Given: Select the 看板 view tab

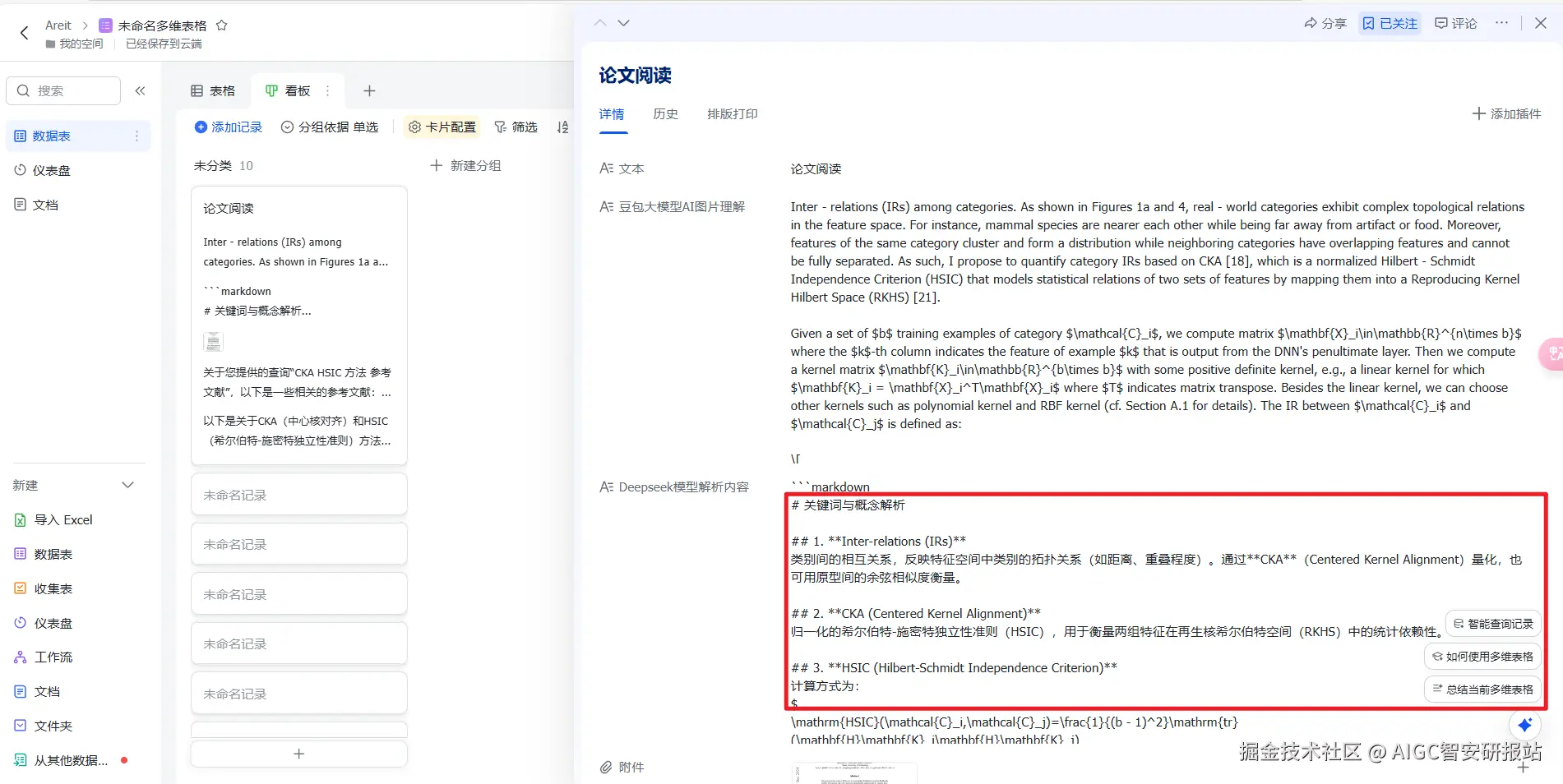Looking at the screenshot, I should [288, 90].
